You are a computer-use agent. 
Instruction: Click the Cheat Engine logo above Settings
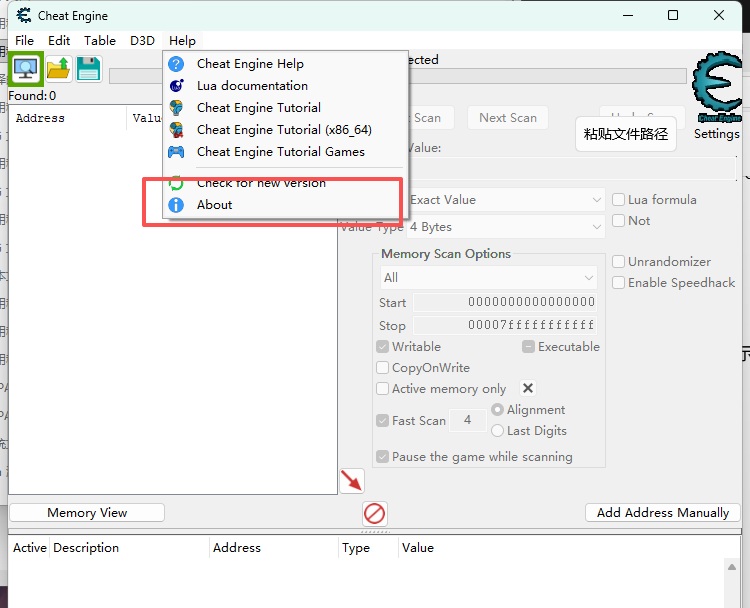pyautogui.click(x=717, y=87)
